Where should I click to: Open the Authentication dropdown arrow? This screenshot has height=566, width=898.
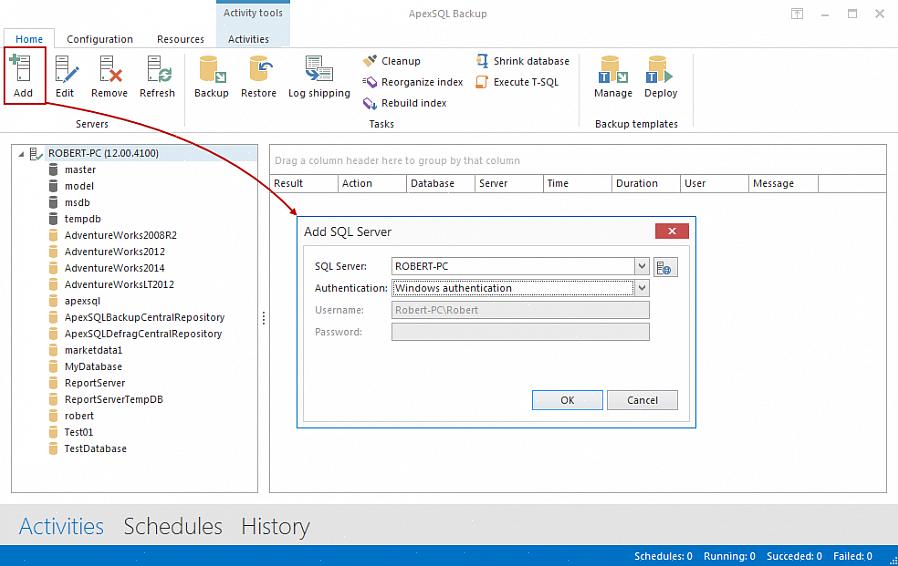[641, 288]
